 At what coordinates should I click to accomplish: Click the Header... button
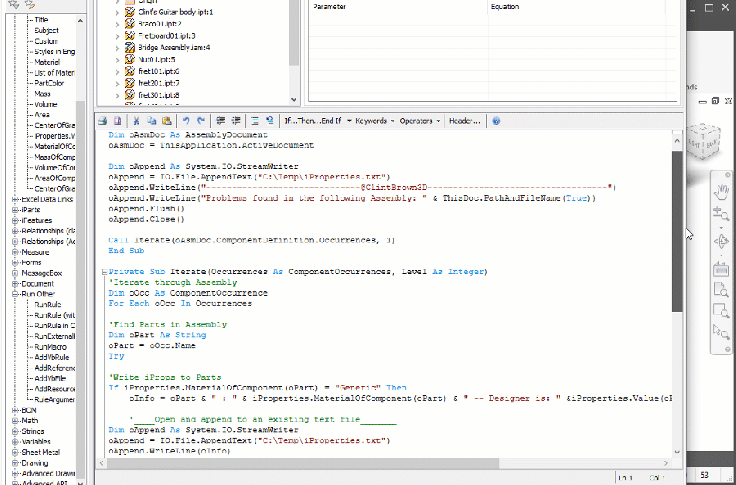click(x=465, y=121)
